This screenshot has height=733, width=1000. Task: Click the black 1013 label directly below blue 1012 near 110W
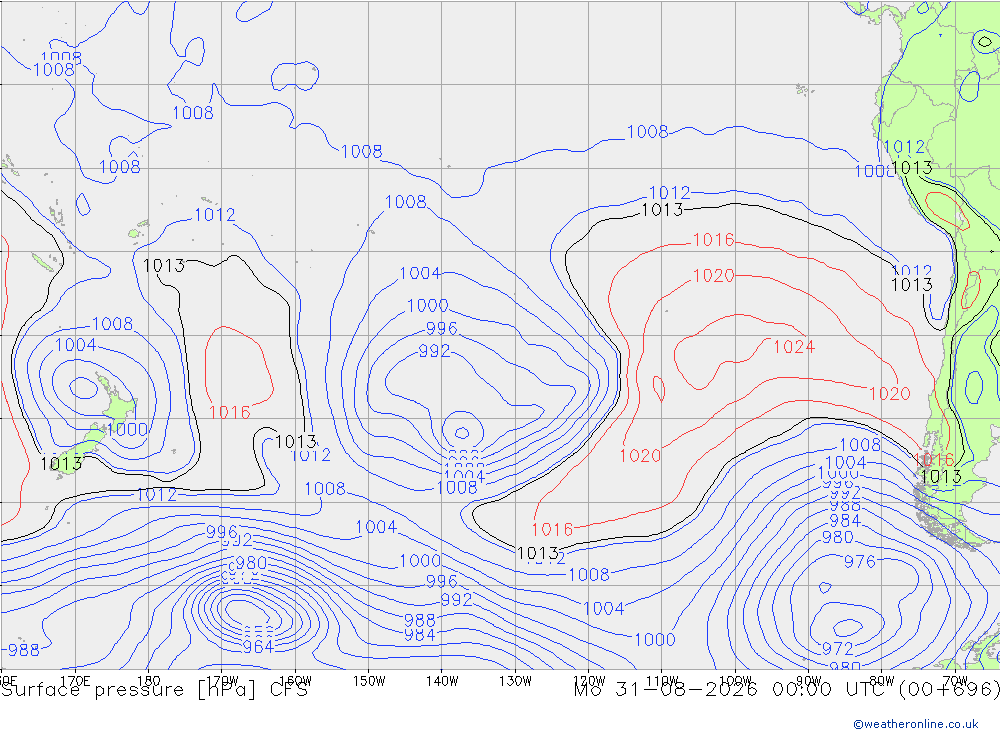coord(662,210)
